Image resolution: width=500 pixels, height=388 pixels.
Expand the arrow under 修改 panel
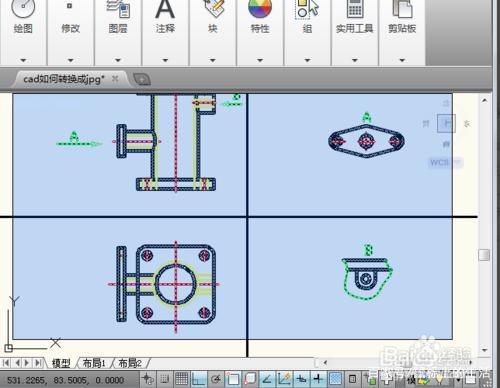[71, 60]
